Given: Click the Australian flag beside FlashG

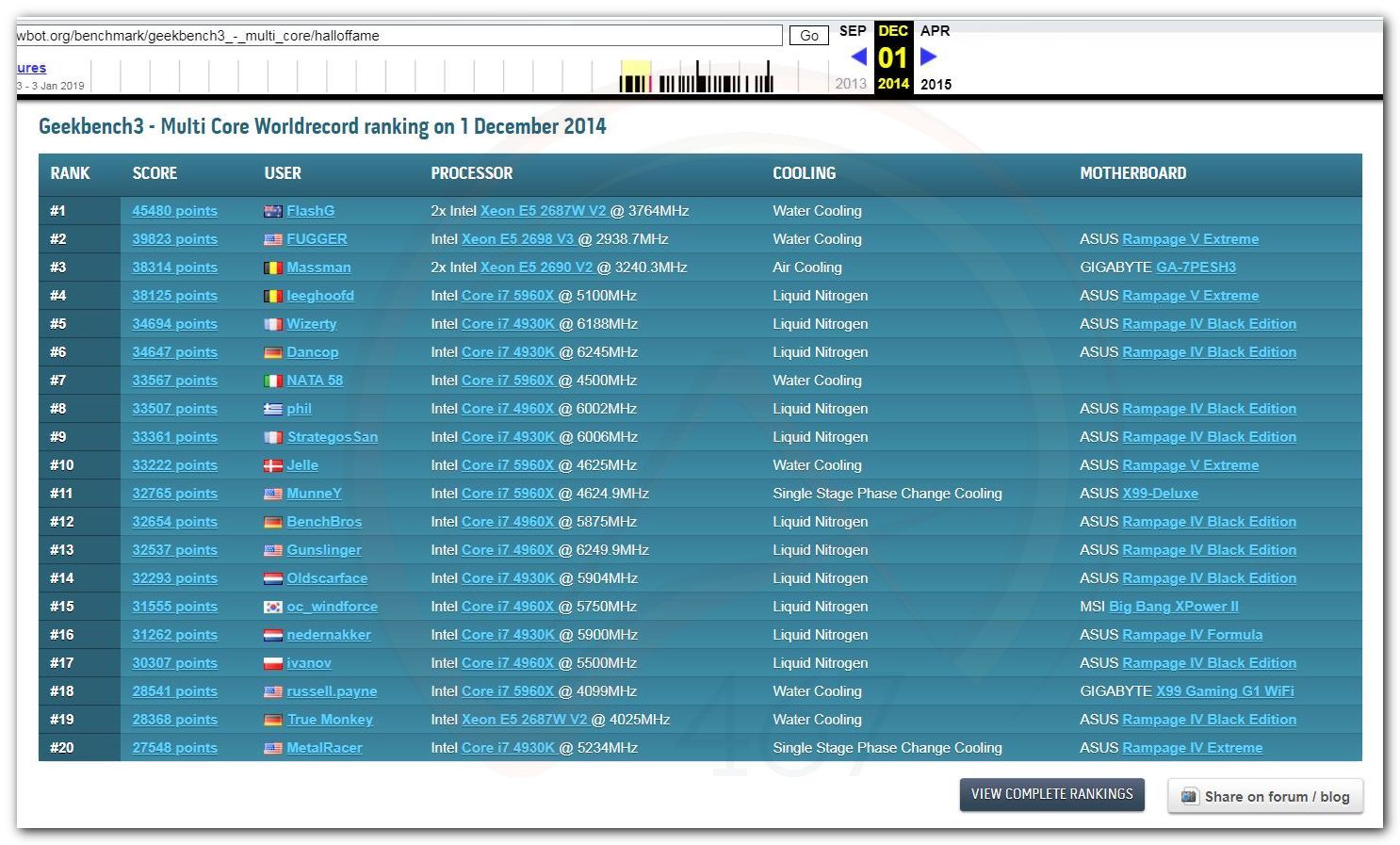Looking at the screenshot, I should pos(273,212).
